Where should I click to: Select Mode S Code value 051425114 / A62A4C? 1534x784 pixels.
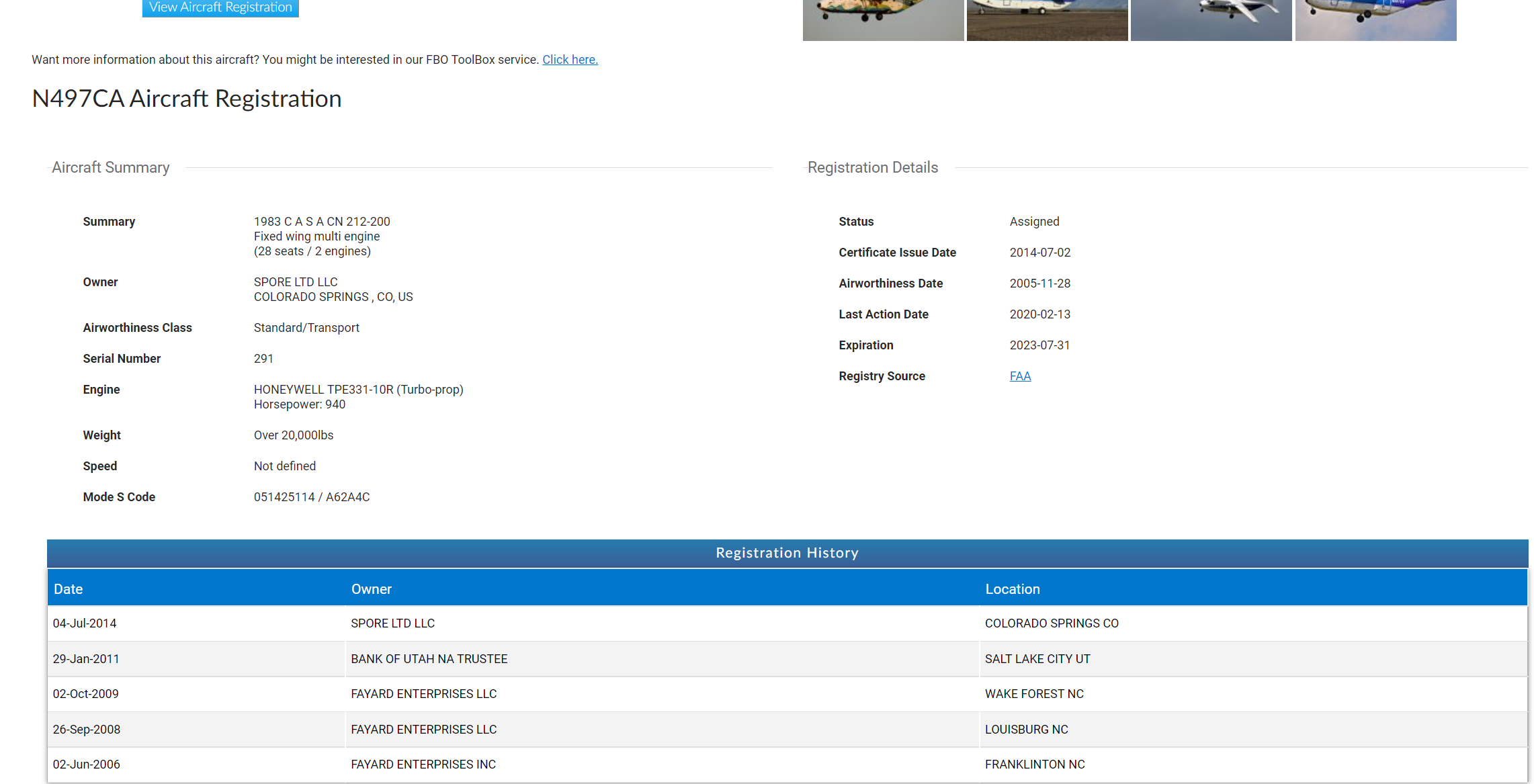click(312, 497)
